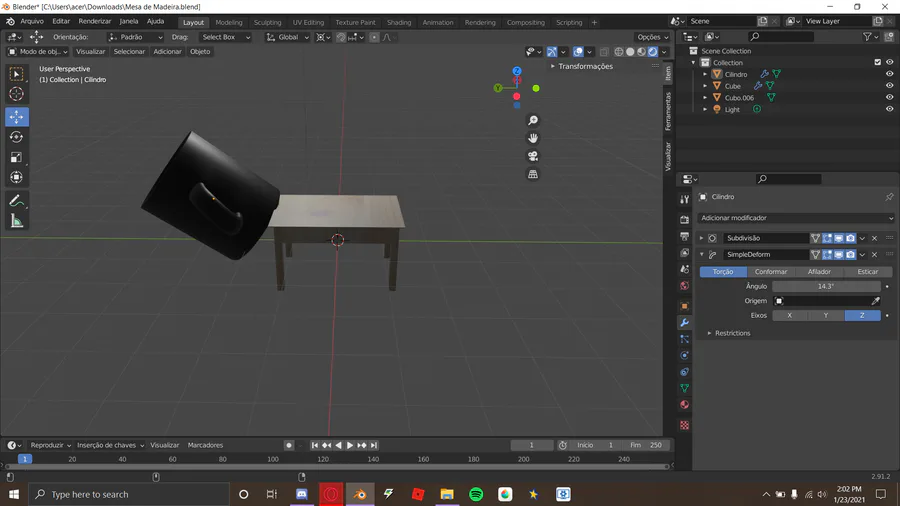
Task: Set deform axis to X
Action: coord(790,316)
